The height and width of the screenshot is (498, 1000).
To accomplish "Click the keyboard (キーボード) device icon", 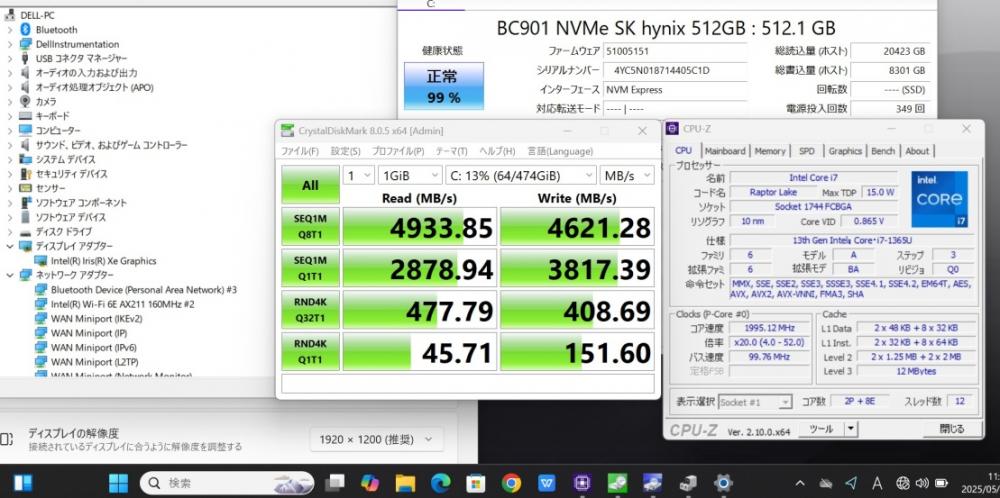I will tap(26, 116).
